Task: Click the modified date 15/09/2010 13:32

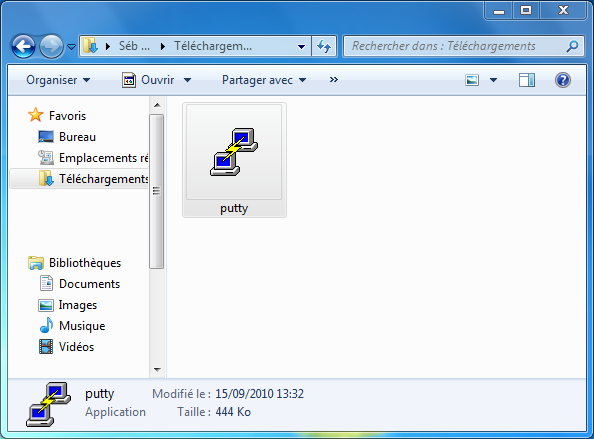Action: click(259, 394)
